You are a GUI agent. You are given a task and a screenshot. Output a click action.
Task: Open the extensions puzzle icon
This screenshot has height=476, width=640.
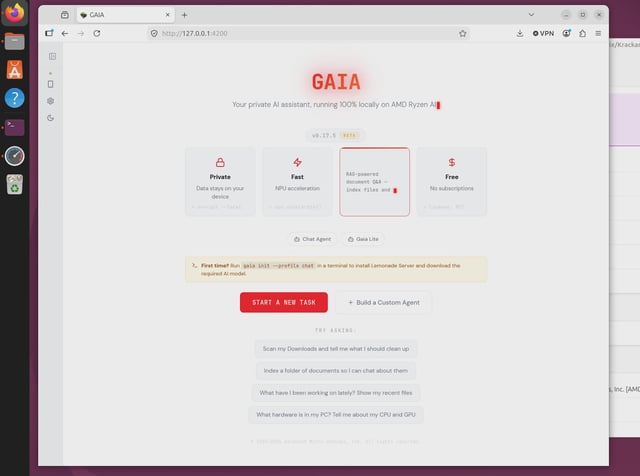tap(582, 33)
